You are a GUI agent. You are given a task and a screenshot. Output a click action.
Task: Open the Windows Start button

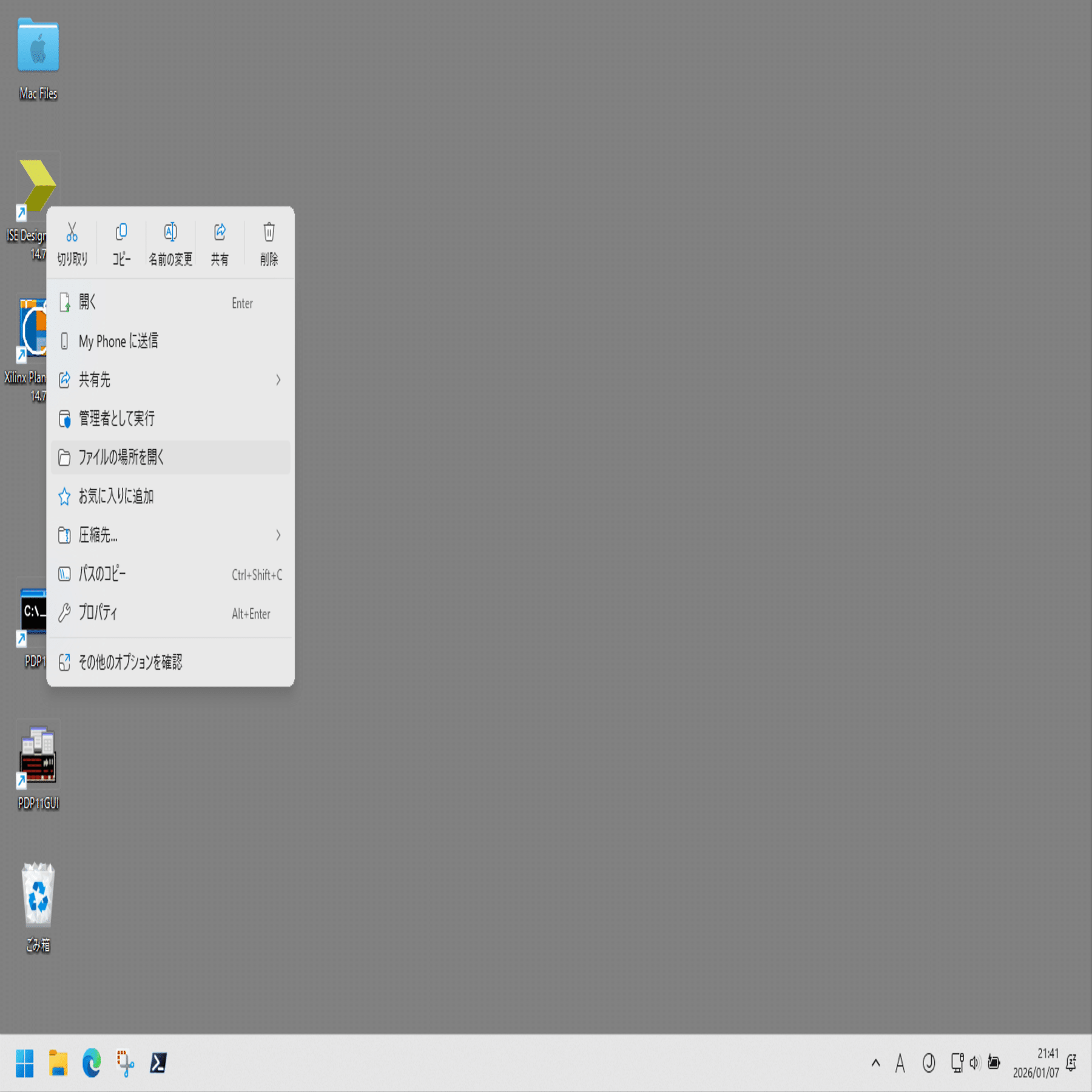(25, 1063)
